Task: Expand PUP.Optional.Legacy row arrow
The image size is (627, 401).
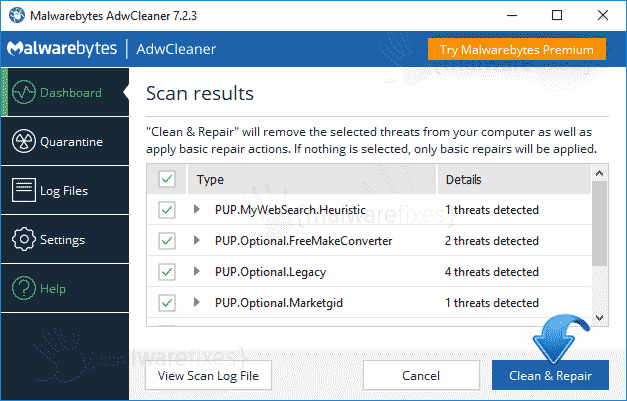Action: 196,271
